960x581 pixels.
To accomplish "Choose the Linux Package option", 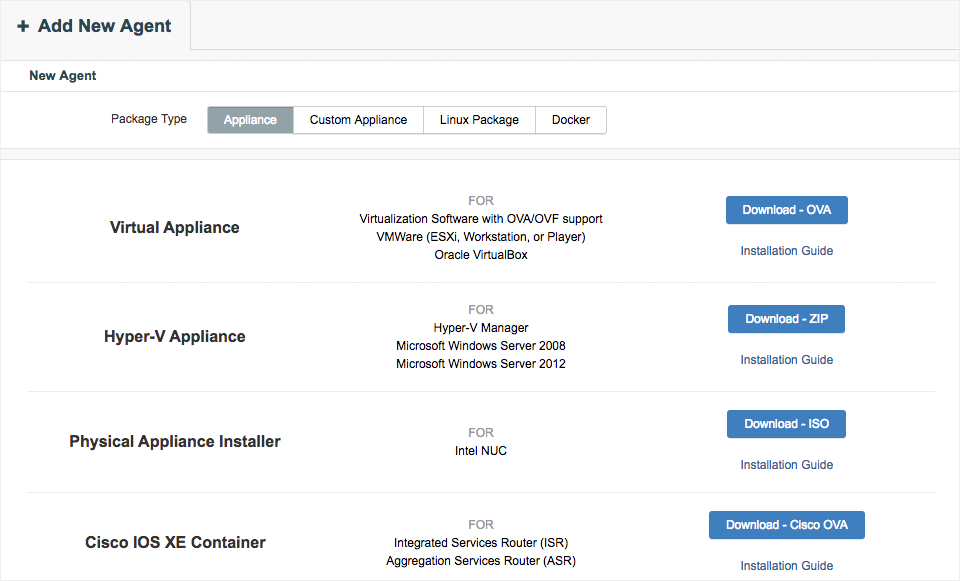I will pyautogui.click(x=479, y=120).
